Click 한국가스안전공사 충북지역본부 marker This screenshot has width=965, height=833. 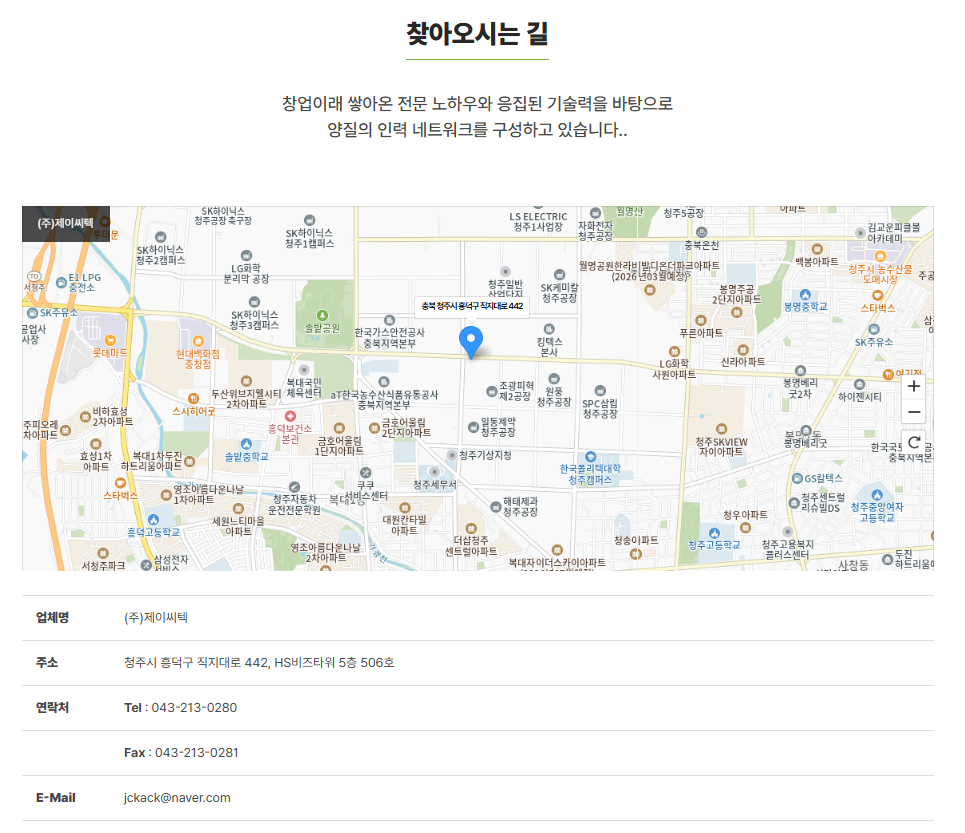[390, 320]
